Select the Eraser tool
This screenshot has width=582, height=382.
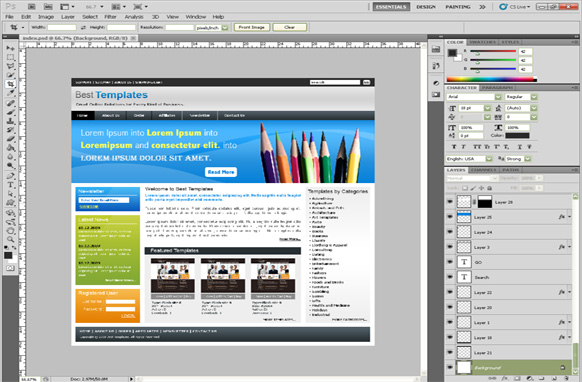coord(10,138)
